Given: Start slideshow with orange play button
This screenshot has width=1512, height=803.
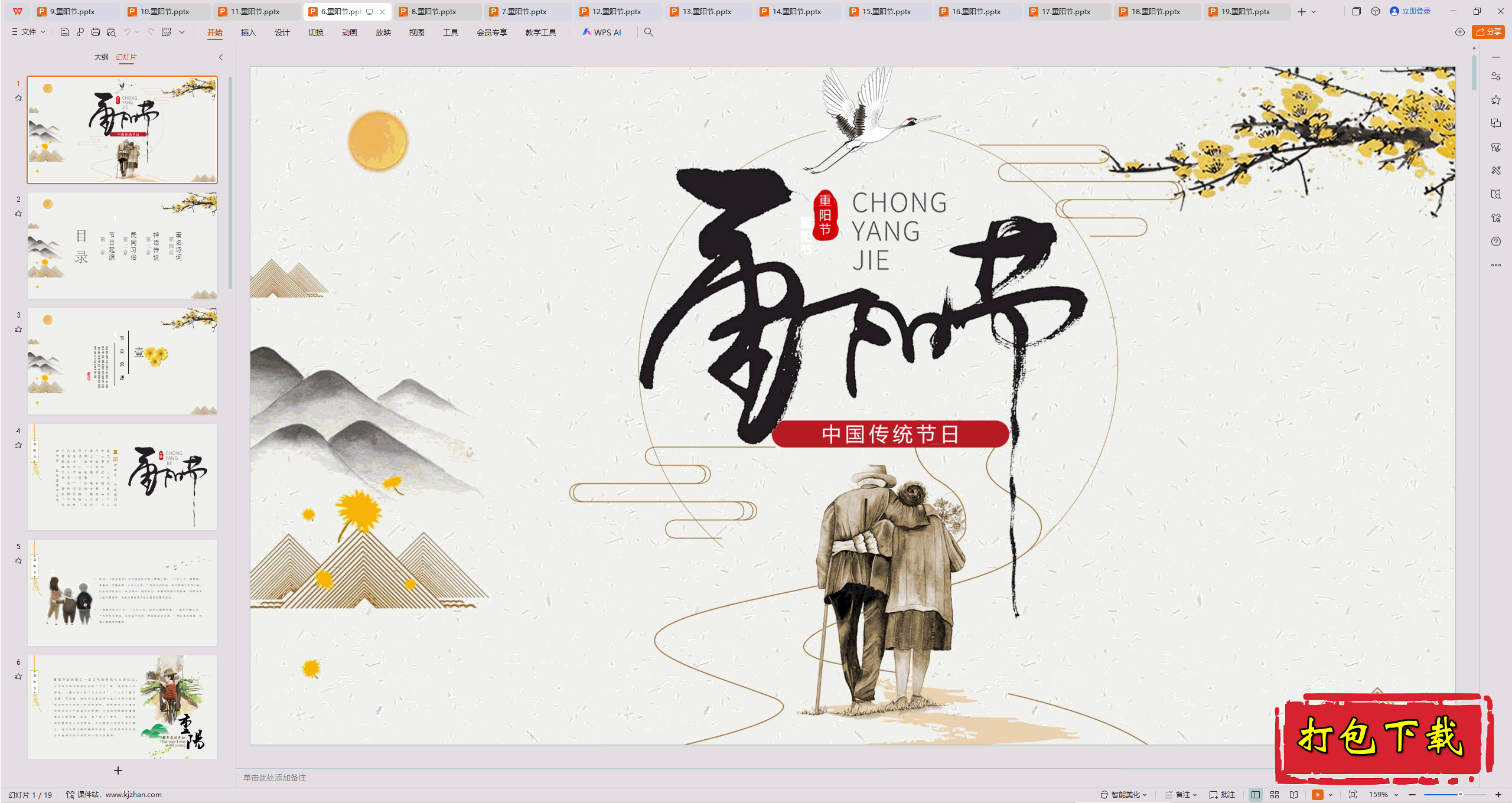Looking at the screenshot, I should pos(1318,795).
